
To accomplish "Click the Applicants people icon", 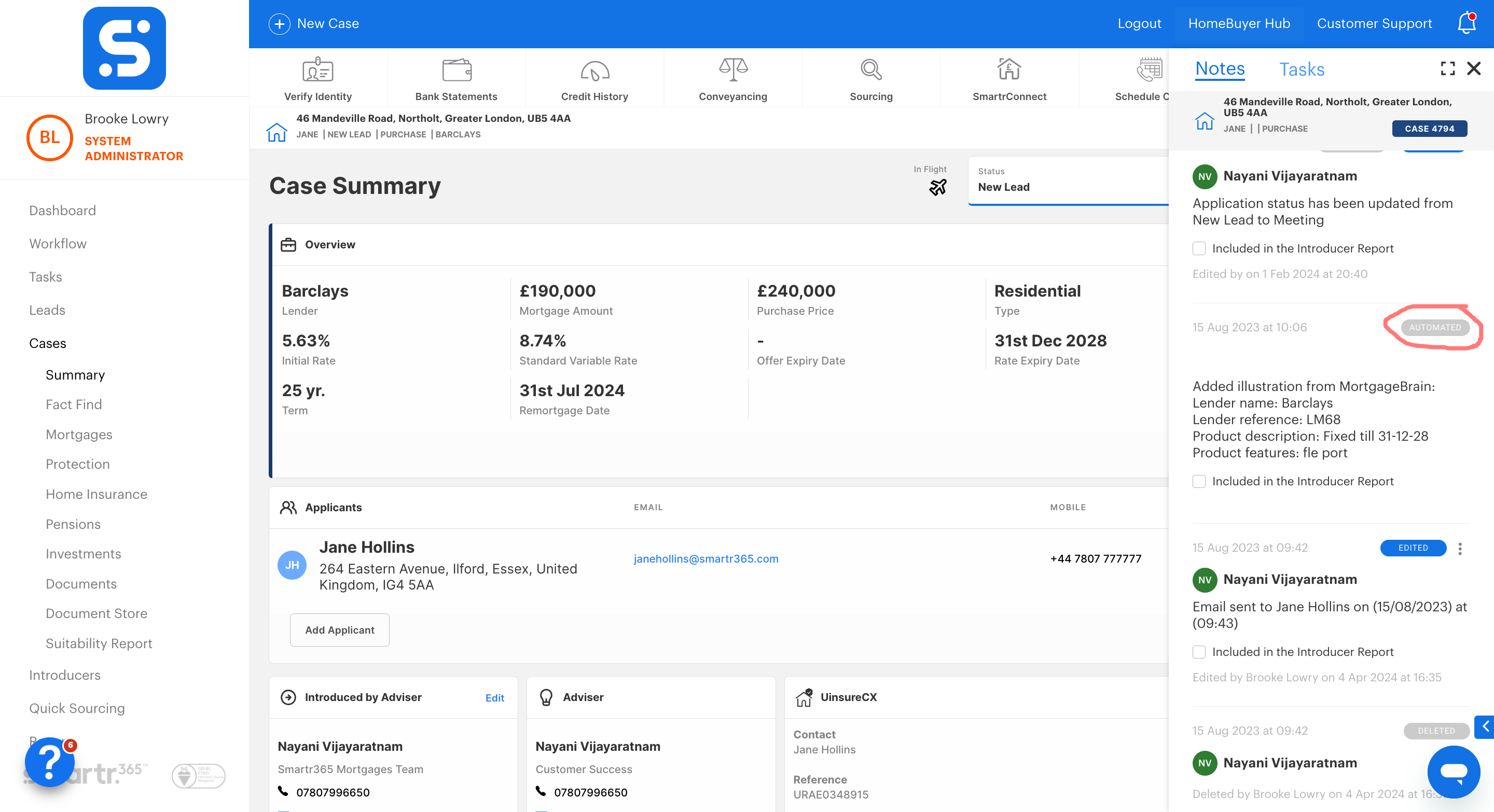I will tap(288, 507).
